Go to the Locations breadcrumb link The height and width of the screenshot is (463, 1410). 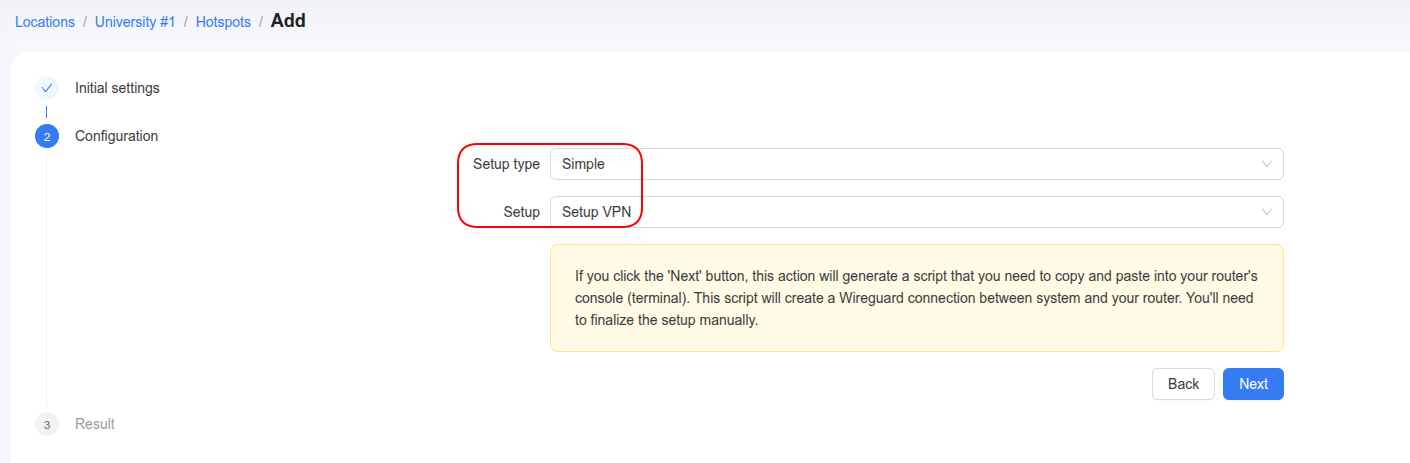tap(45, 22)
